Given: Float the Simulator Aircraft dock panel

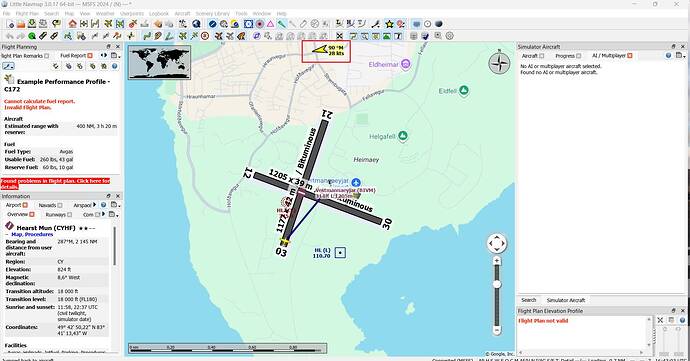Looking at the screenshot, I should pyautogui.click(x=673, y=46).
